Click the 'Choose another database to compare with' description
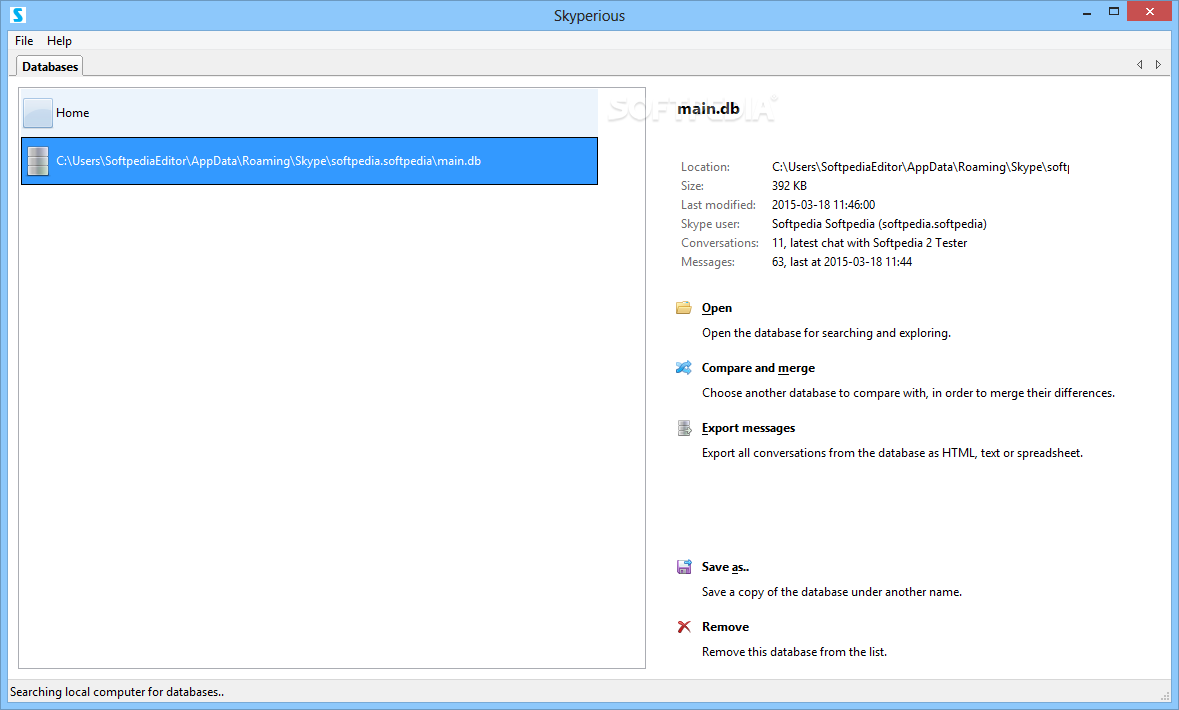The width and height of the screenshot is (1179, 710). tap(908, 393)
